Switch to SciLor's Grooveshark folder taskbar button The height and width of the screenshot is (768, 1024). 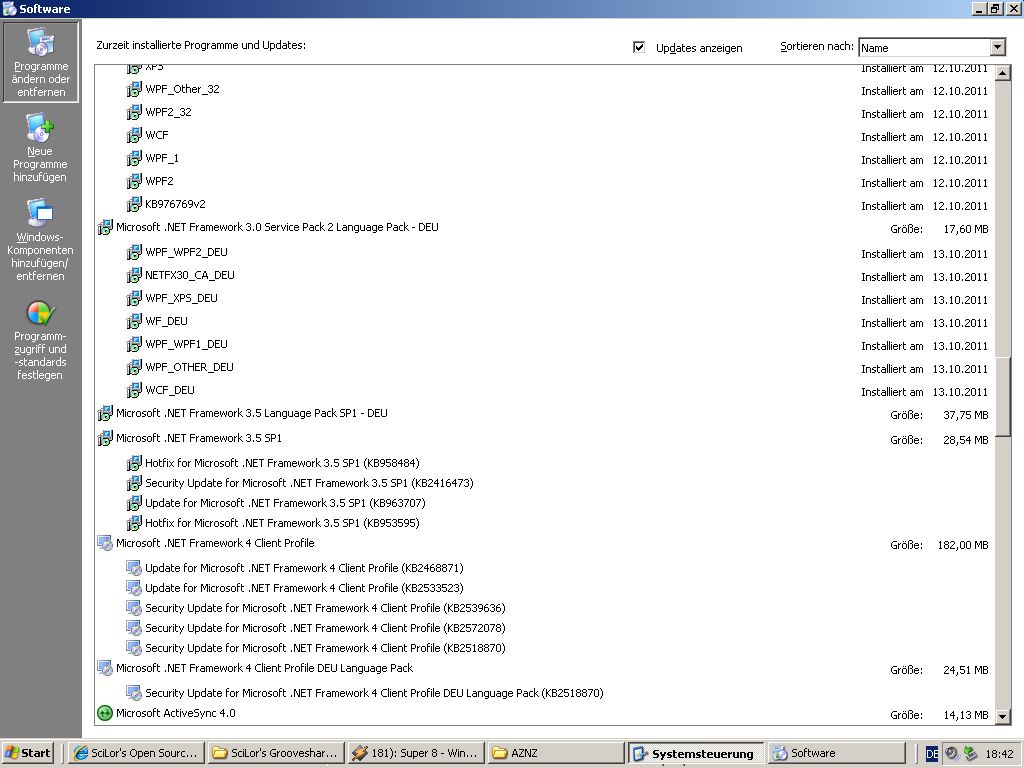pos(276,753)
